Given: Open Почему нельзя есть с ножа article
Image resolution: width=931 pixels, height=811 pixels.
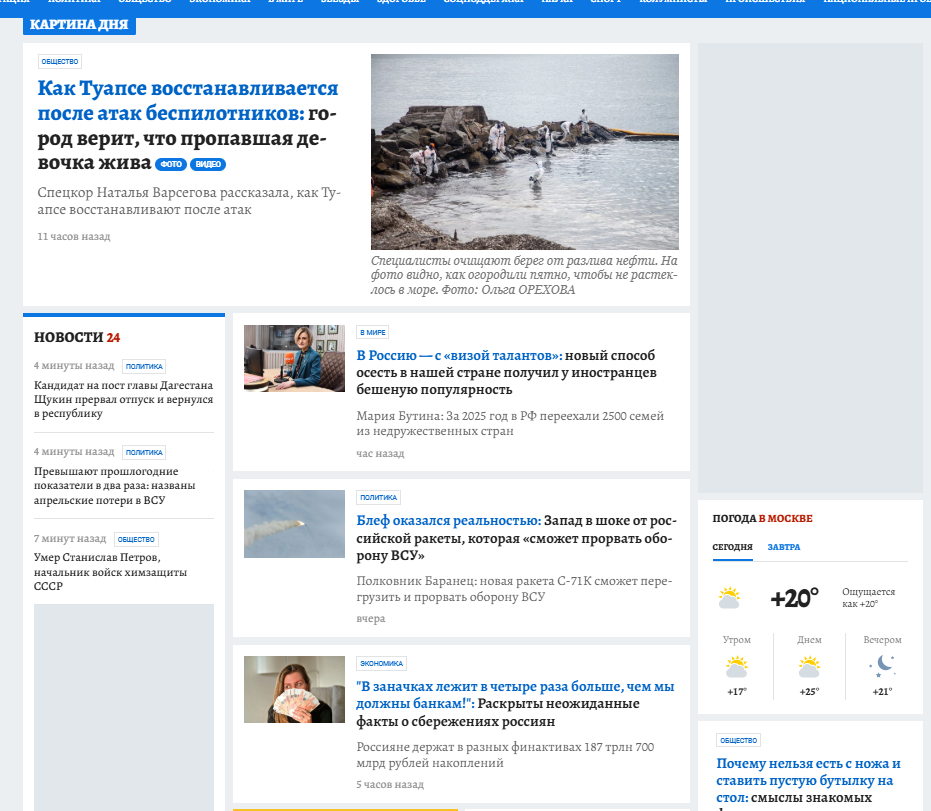Looking at the screenshot, I should click(808, 781).
